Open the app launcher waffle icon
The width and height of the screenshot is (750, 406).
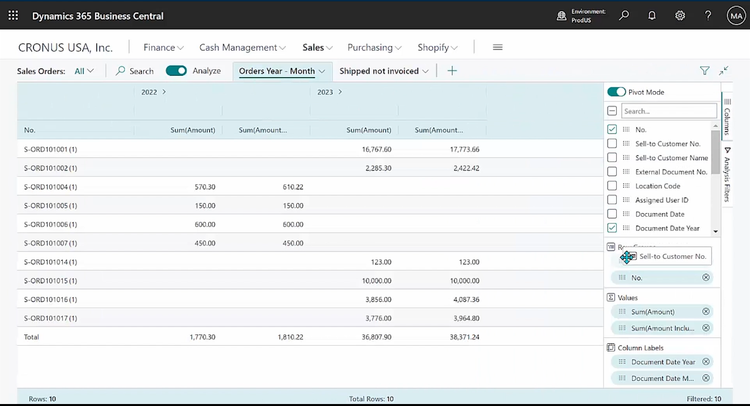[13, 16]
